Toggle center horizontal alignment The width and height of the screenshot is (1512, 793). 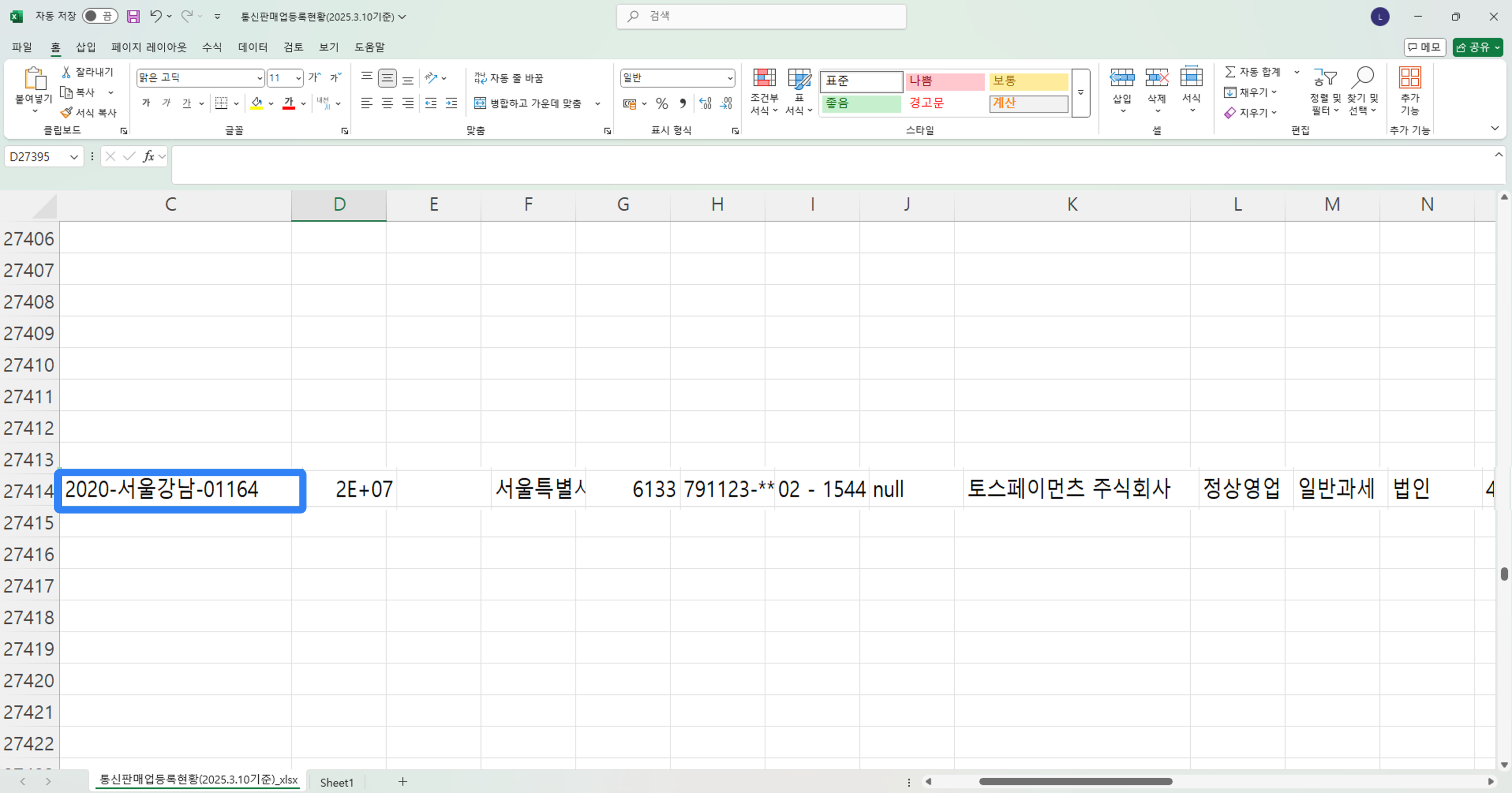(387, 104)
